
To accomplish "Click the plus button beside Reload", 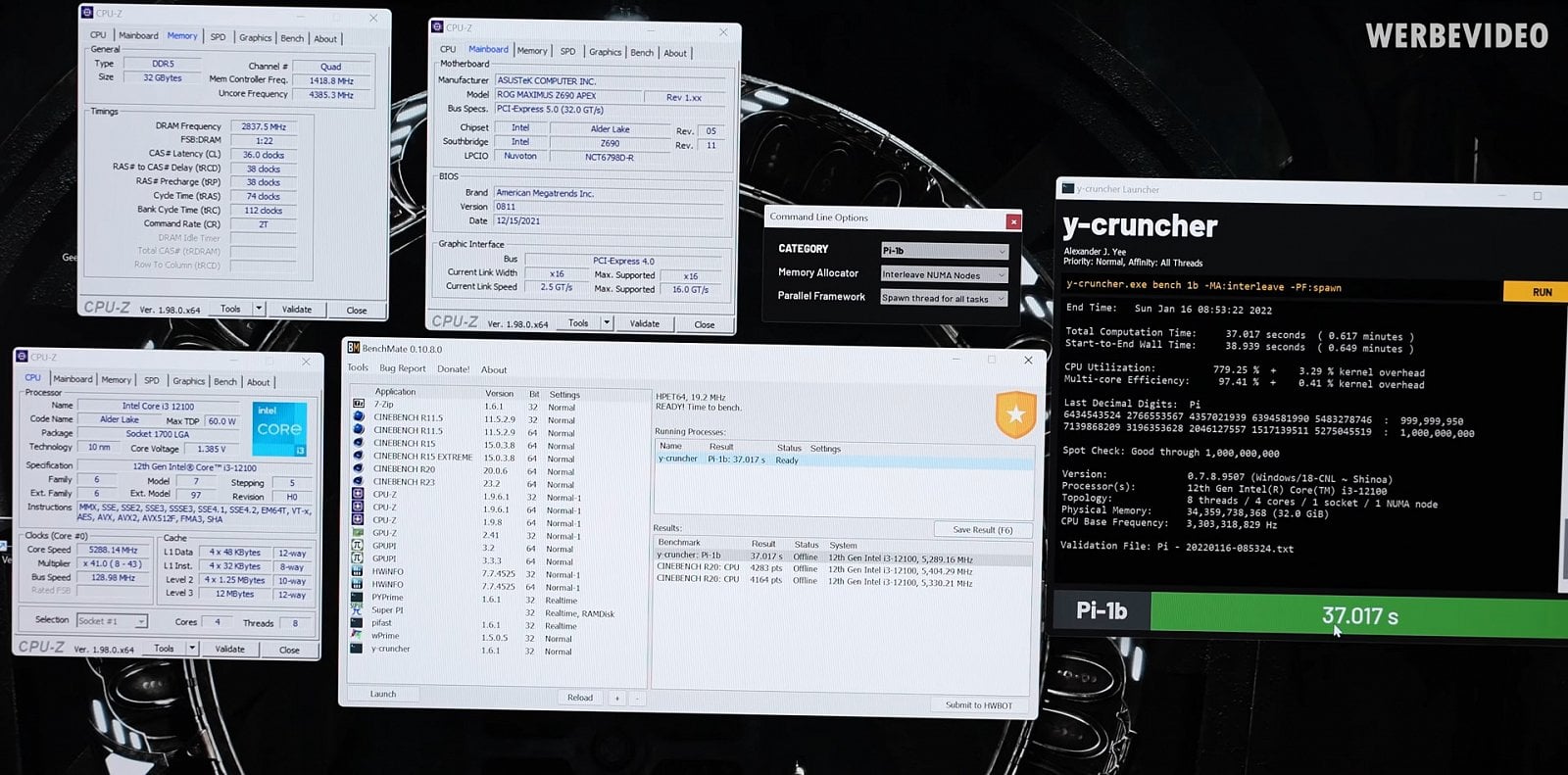I will click(617, 699).
